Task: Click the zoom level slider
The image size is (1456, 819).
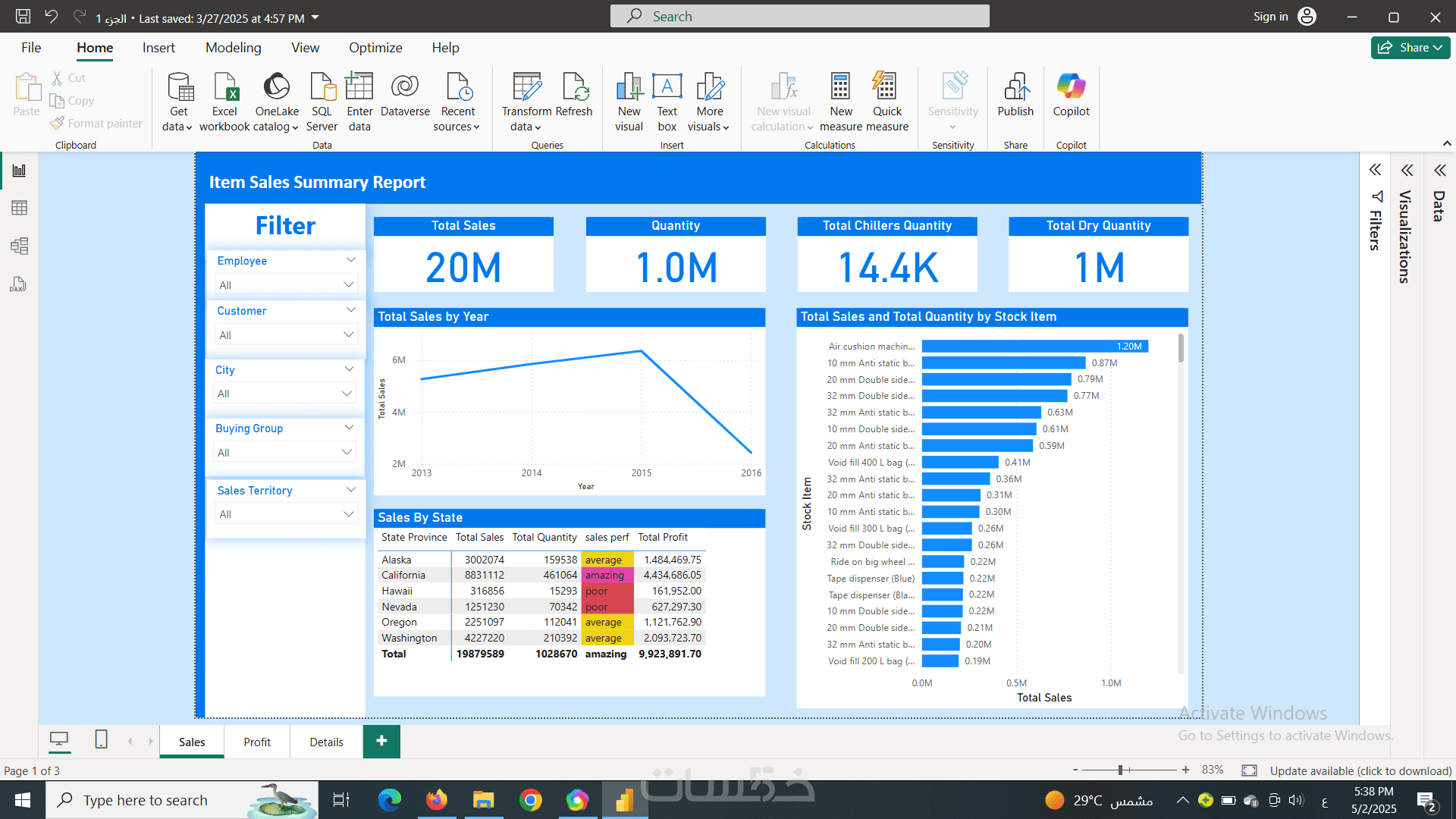Action: (x=1120, y=770)
